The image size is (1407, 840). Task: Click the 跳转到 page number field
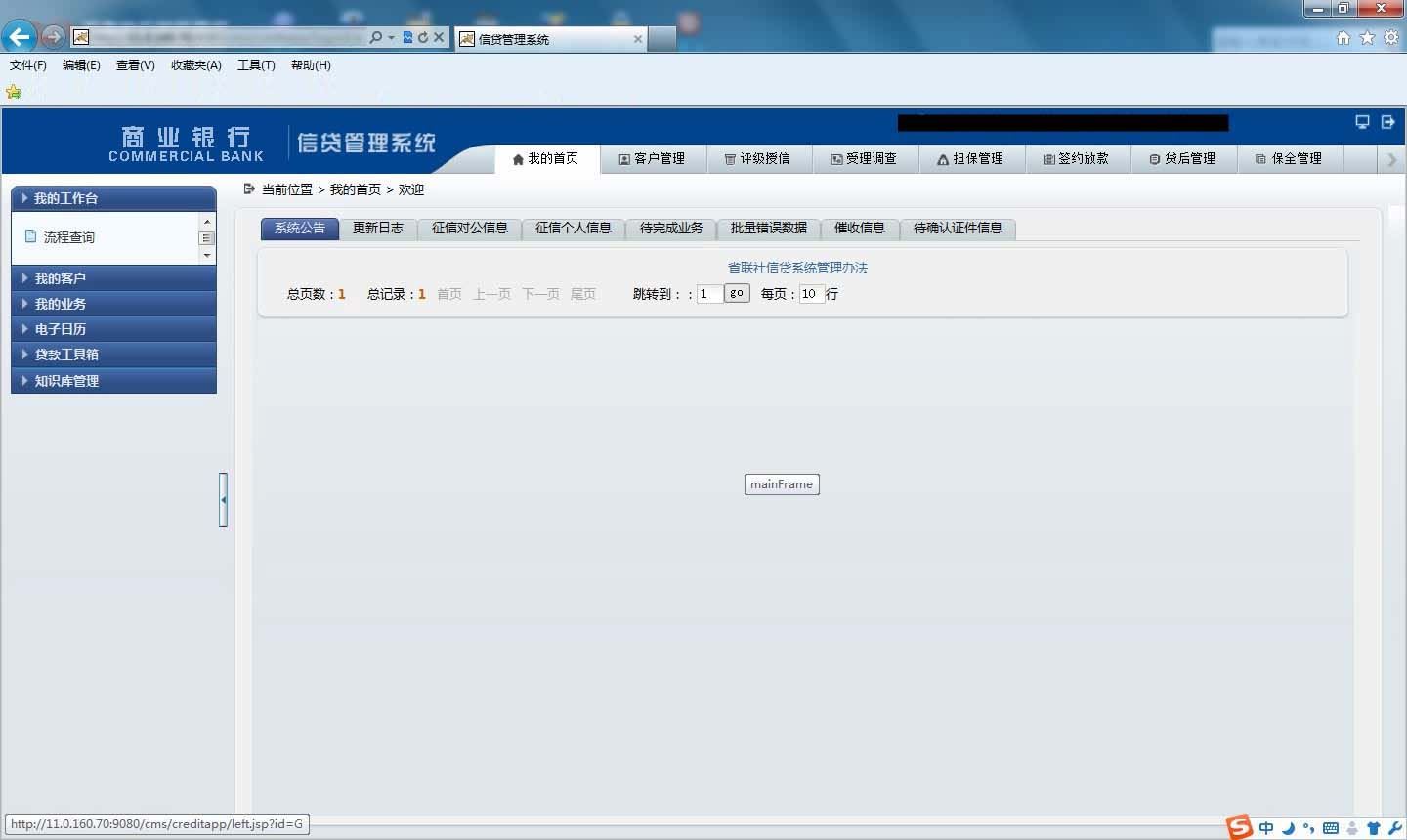coord(709,294)
